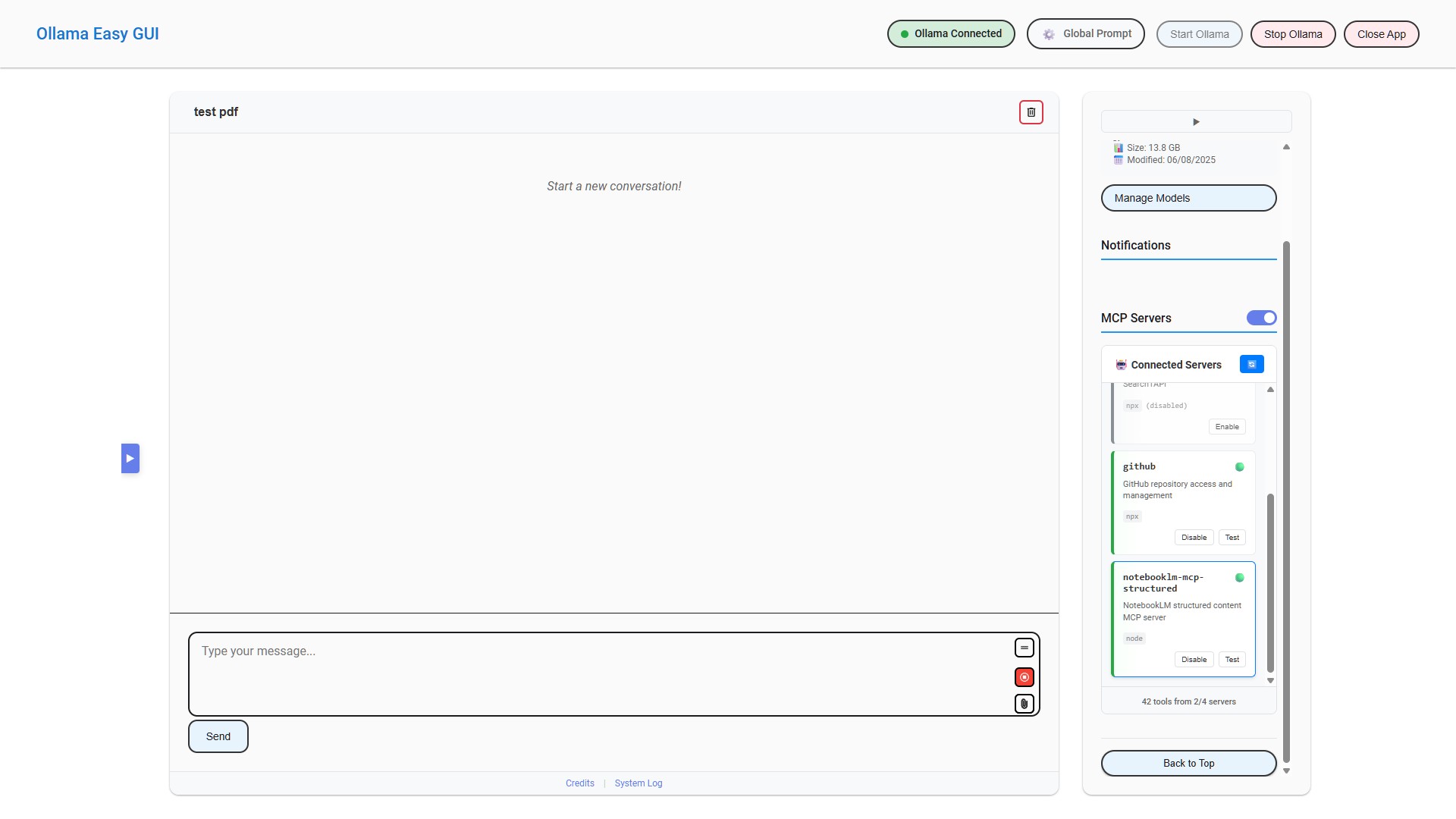Expand the collapsed model panel arrow
1456x819 pixels.
(x=1196, y=122)
